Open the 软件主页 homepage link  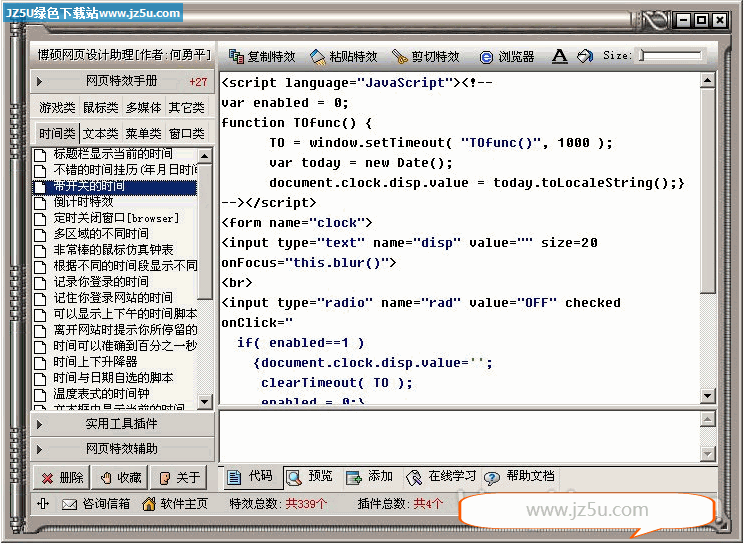point(175,504)
